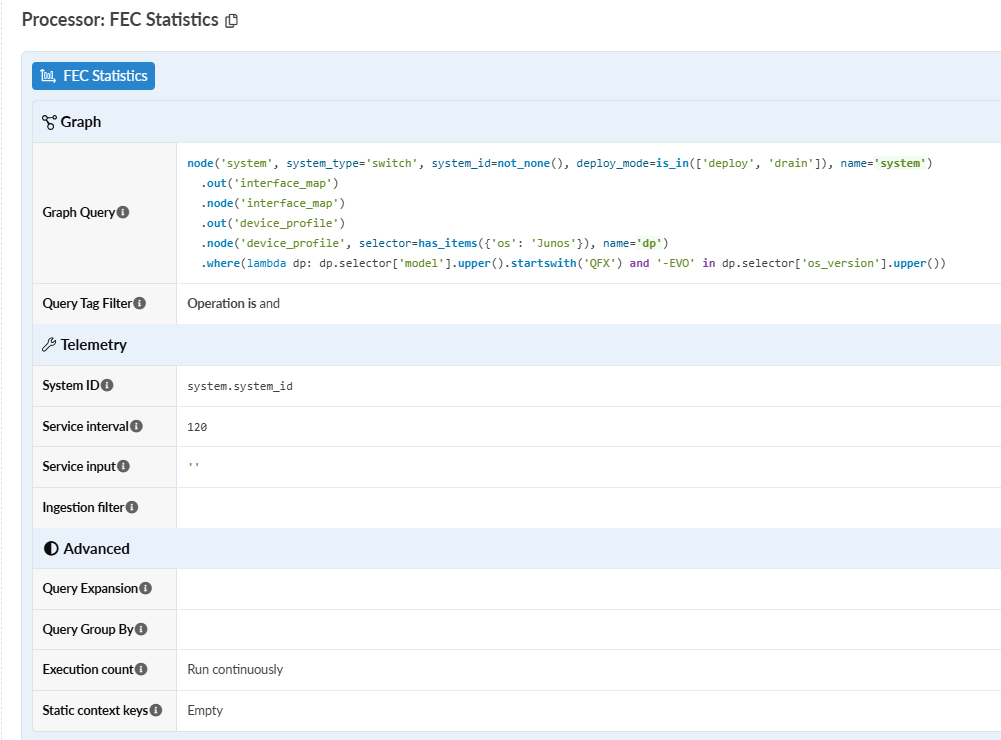Image resolution: width=1001 pixels, height=740 pixels.
Task: Click the Graph section branch icon
Action: [x=49, y=122]
